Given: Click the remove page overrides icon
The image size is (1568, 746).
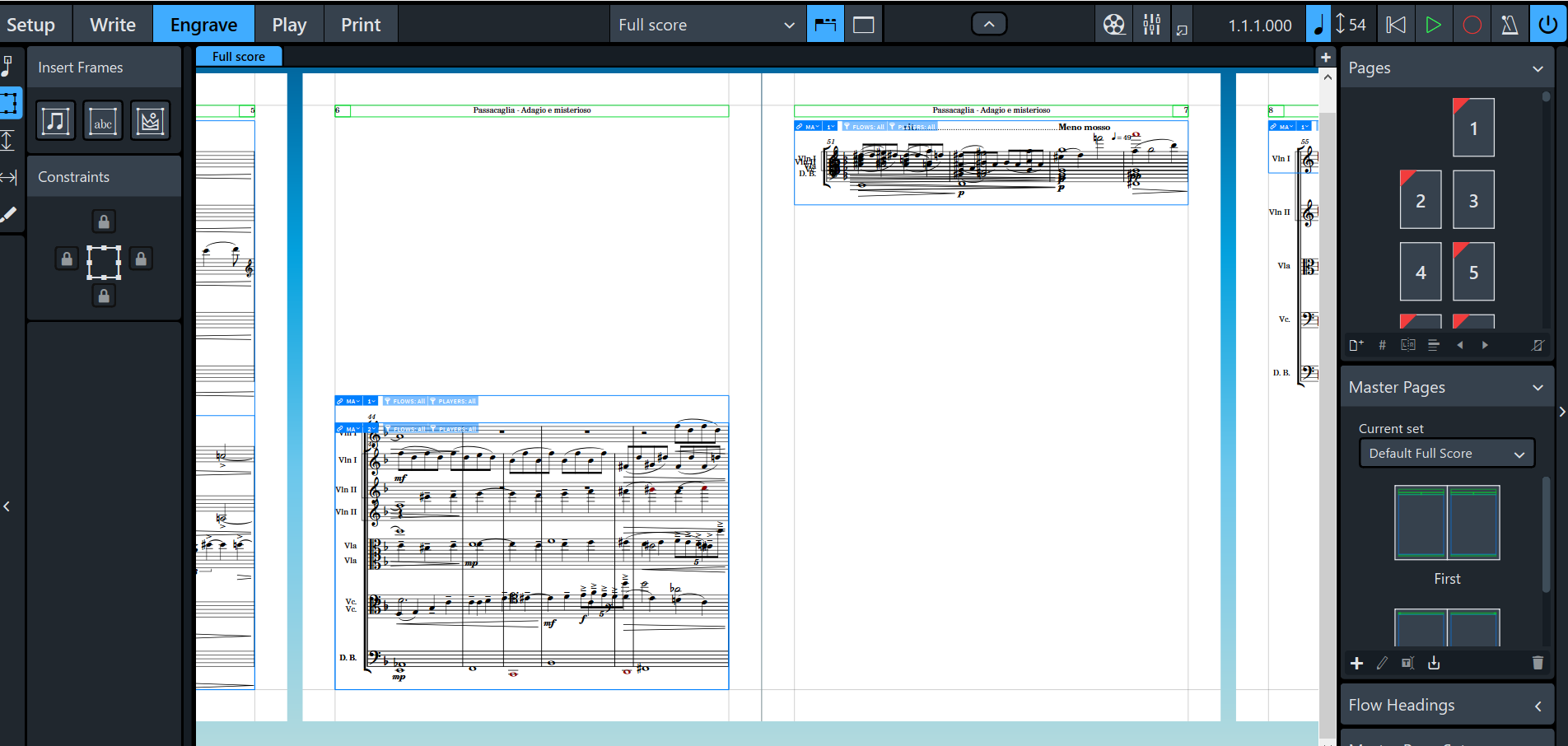Looking at the screenshot, I should [x=1538, y=345].
